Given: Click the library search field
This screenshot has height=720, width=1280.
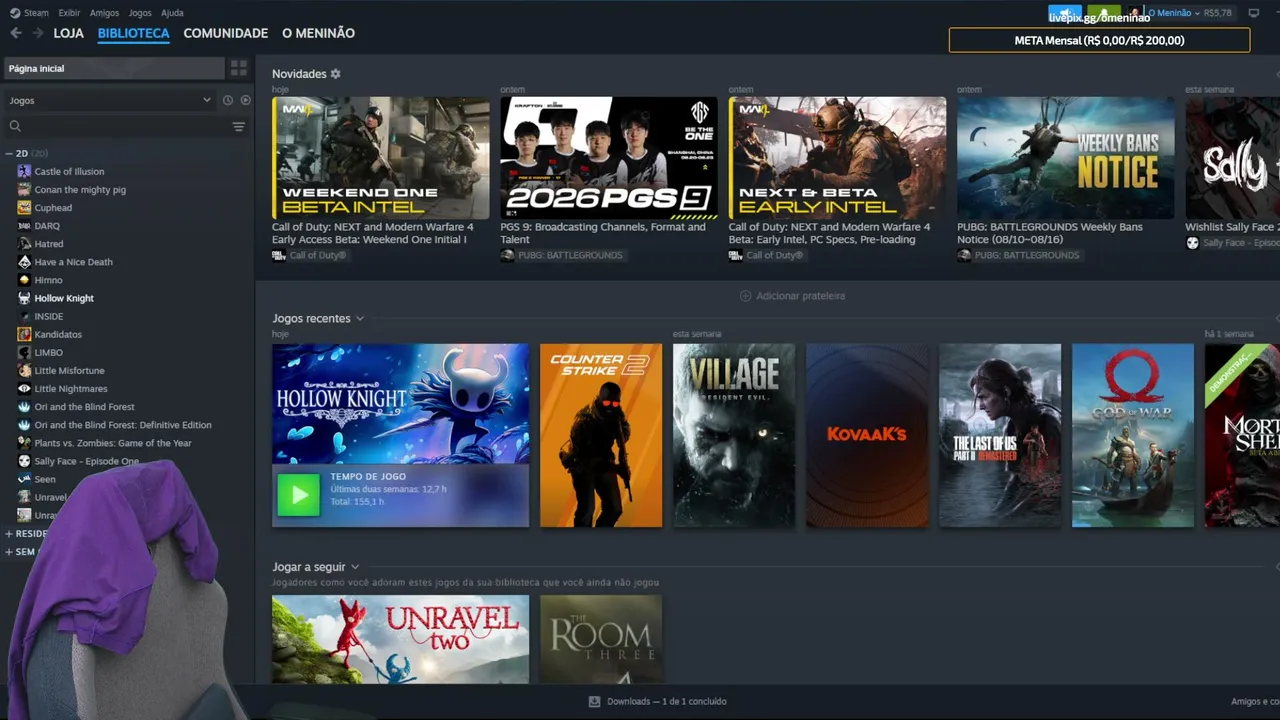Looking at the screenshot, I should click(125, 126).
